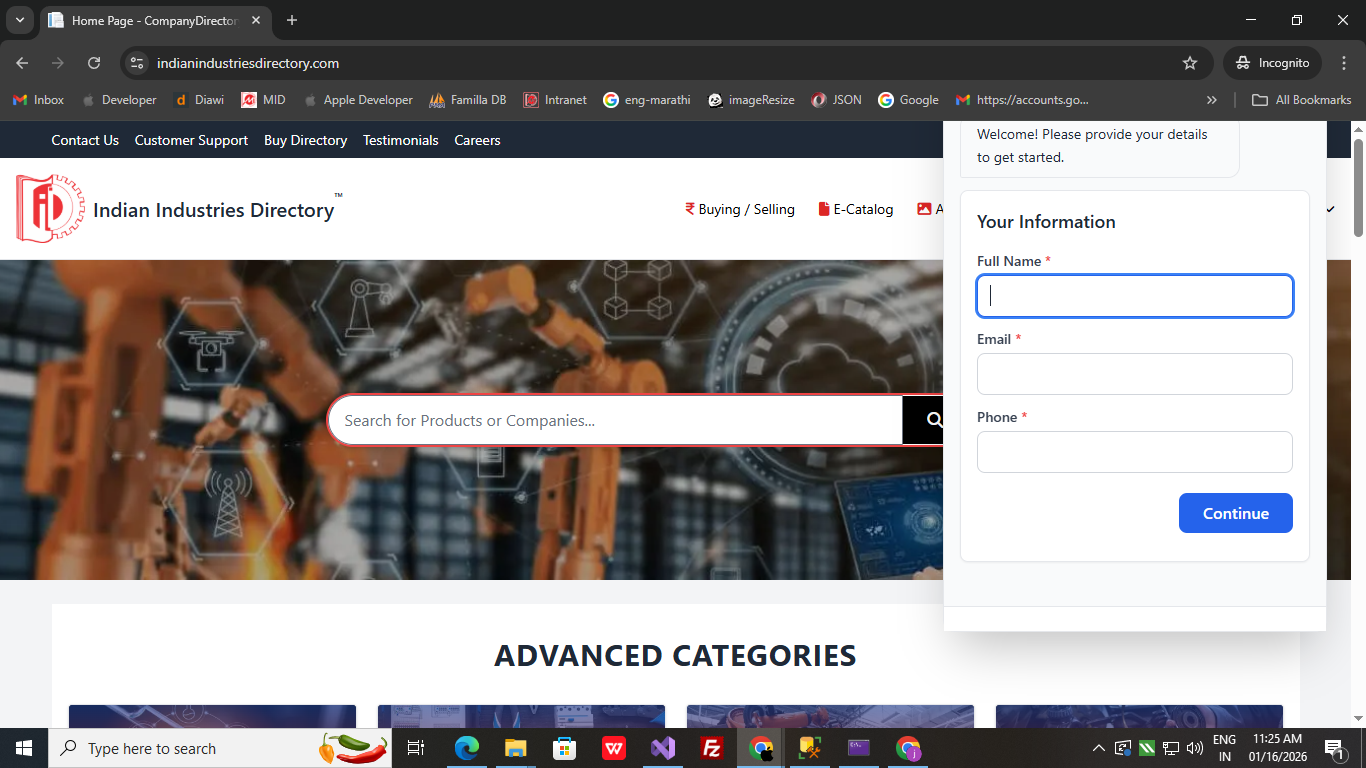
Task: Click the Phone input field
Action: [1134, 452]
